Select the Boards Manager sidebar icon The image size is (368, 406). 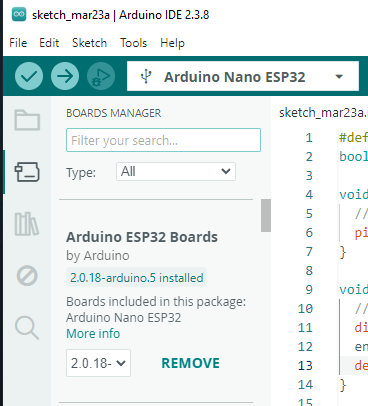click(27, 172)
